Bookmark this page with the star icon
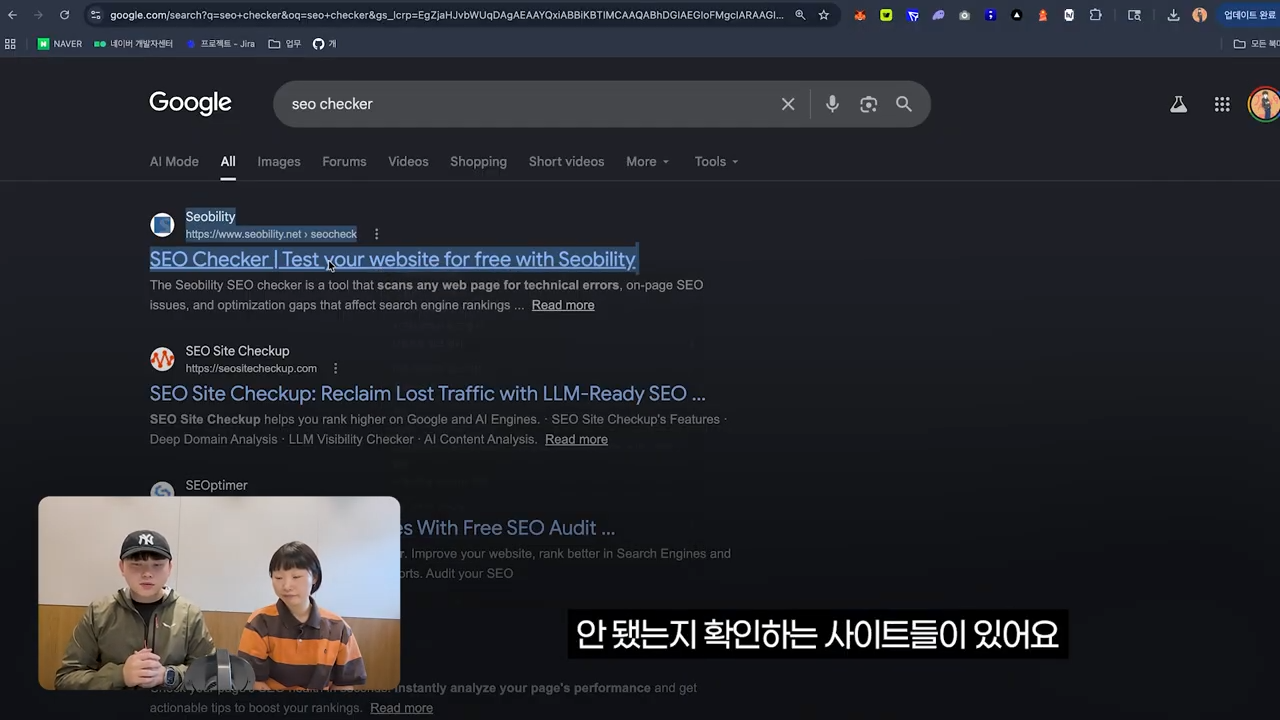 824,15
